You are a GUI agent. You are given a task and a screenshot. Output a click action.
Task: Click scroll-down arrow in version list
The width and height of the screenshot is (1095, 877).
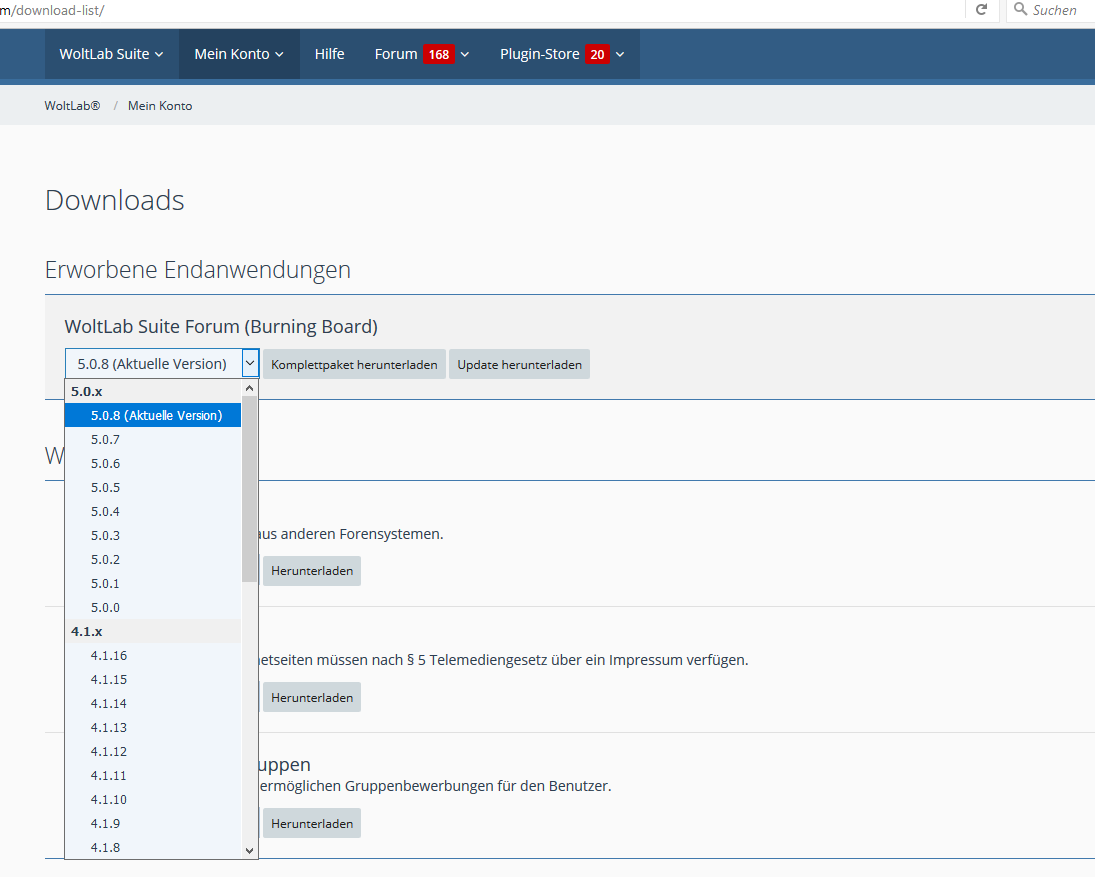click(x=250, y=850)
